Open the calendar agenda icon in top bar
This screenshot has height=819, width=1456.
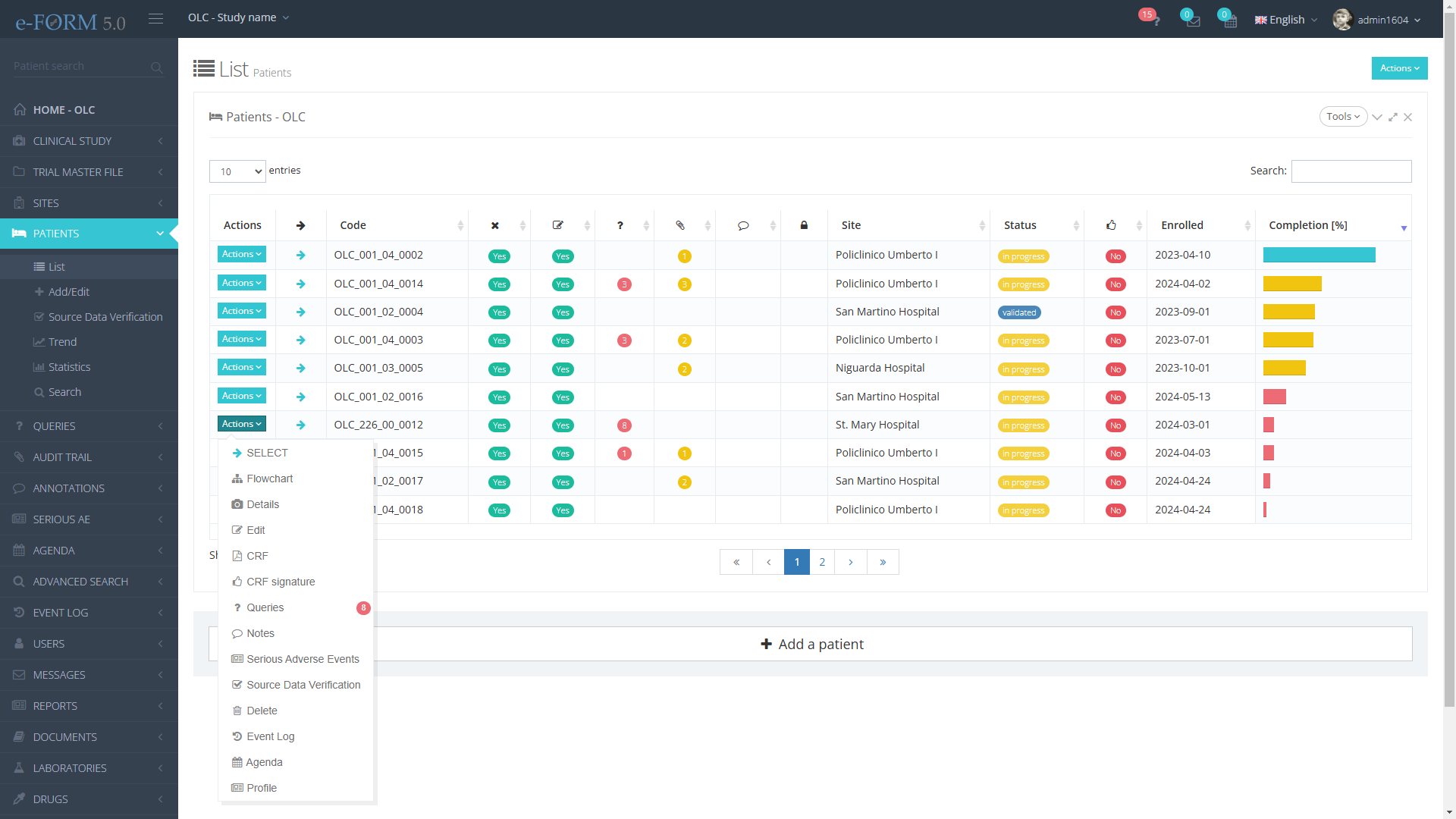[1230, 20]
